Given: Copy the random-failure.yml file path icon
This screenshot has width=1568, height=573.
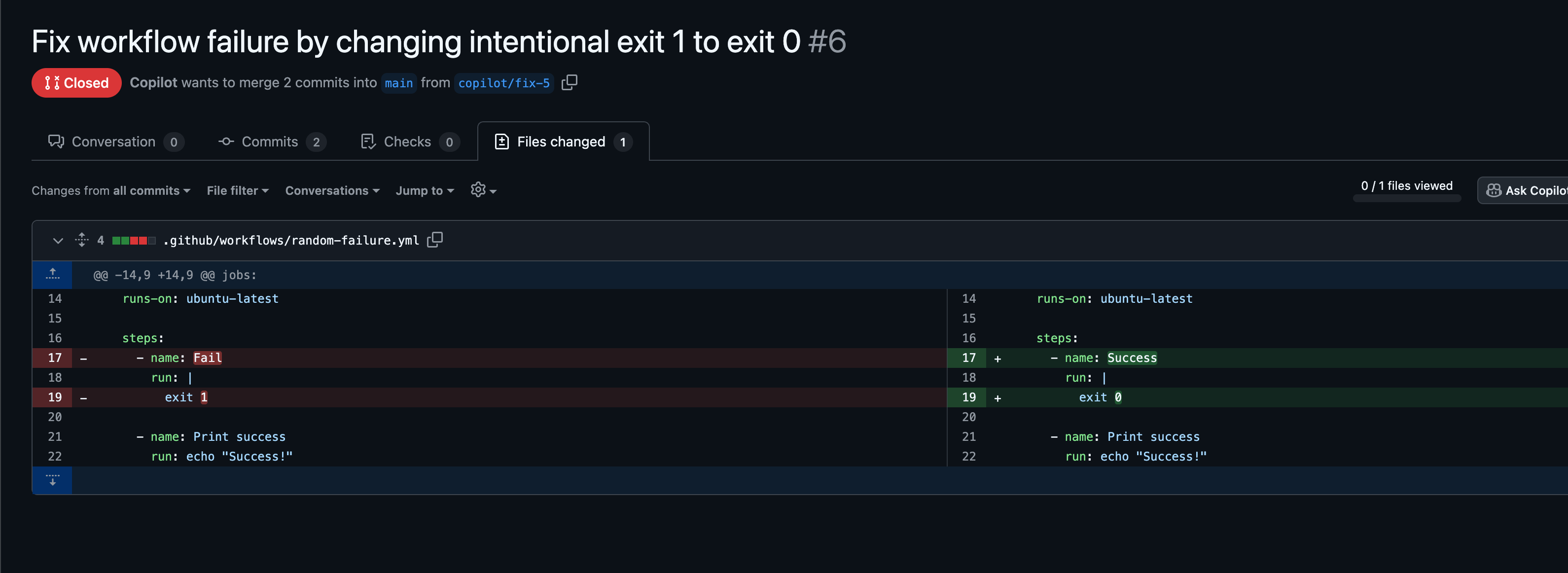Looking at the screenshot, I should tap(434, 240).
